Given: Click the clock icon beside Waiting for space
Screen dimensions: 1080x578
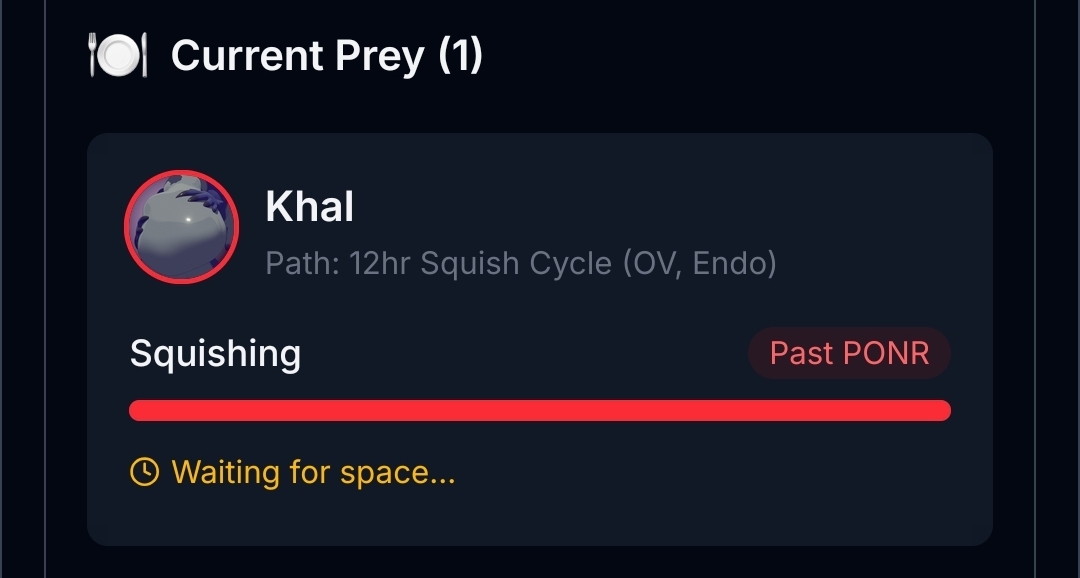Looking at the screenshot, I should (x=145, y=471).
